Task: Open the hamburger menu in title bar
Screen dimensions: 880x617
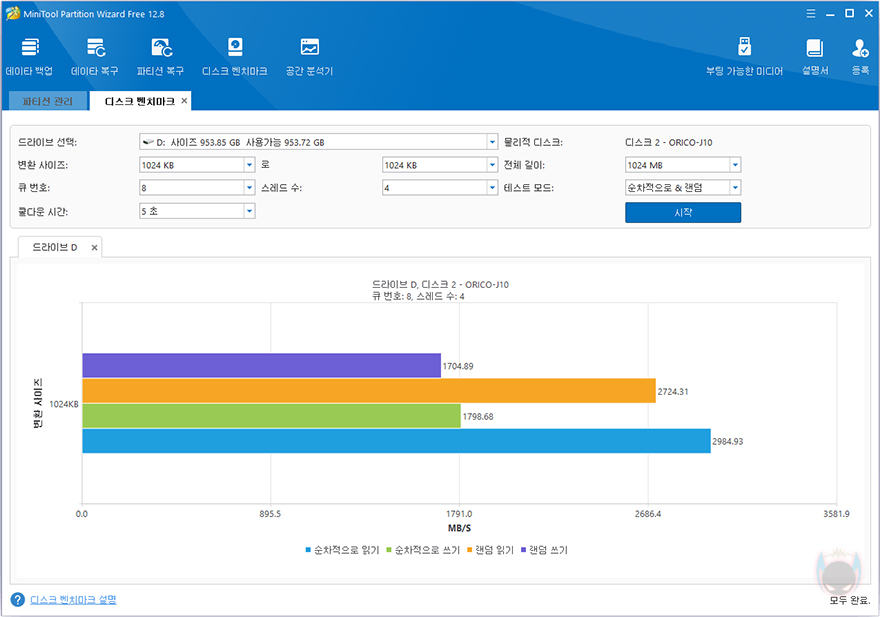Action: click(x=811, y=13)
